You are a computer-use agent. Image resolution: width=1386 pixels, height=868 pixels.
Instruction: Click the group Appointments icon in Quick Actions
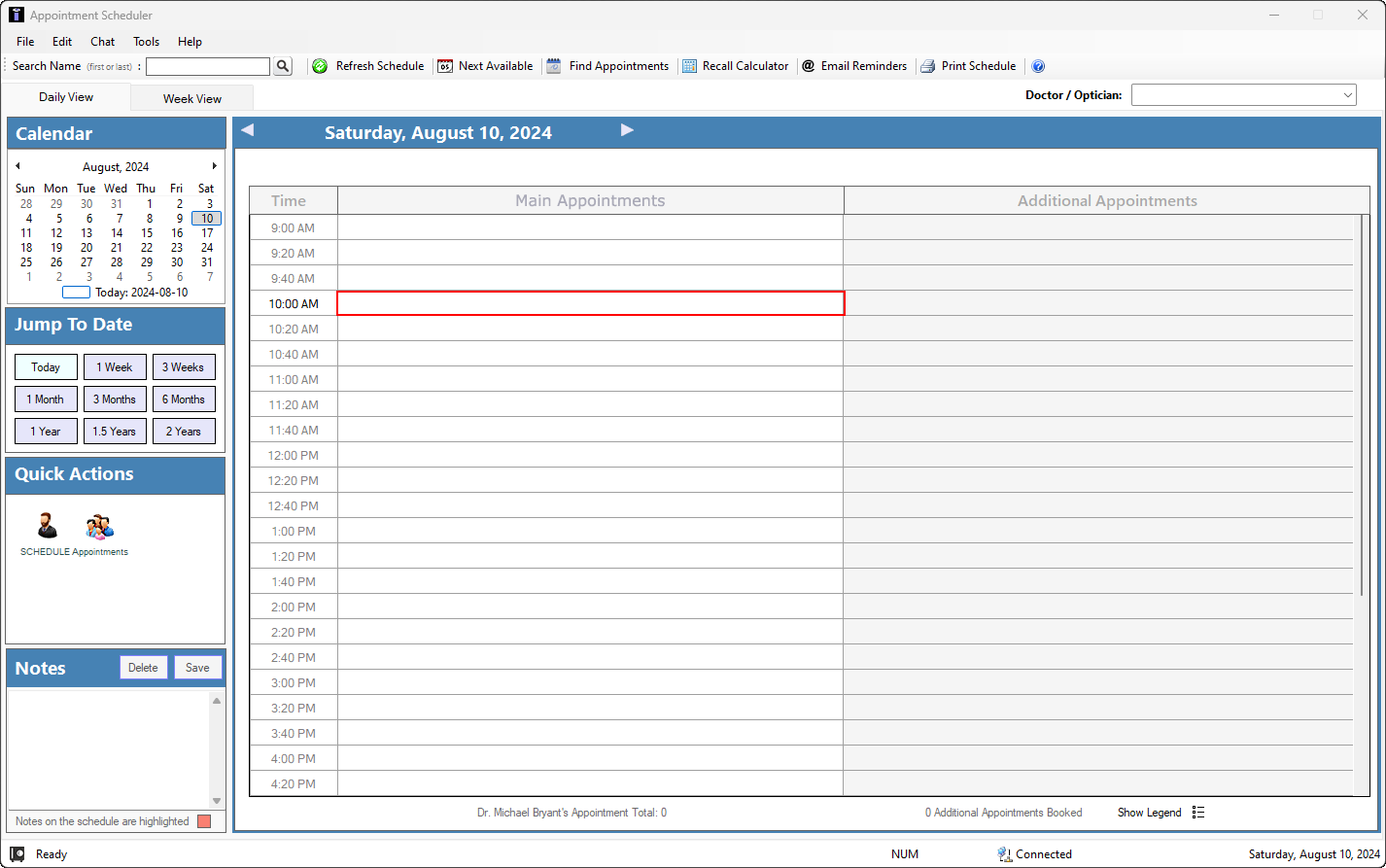[x=99, y=526]
